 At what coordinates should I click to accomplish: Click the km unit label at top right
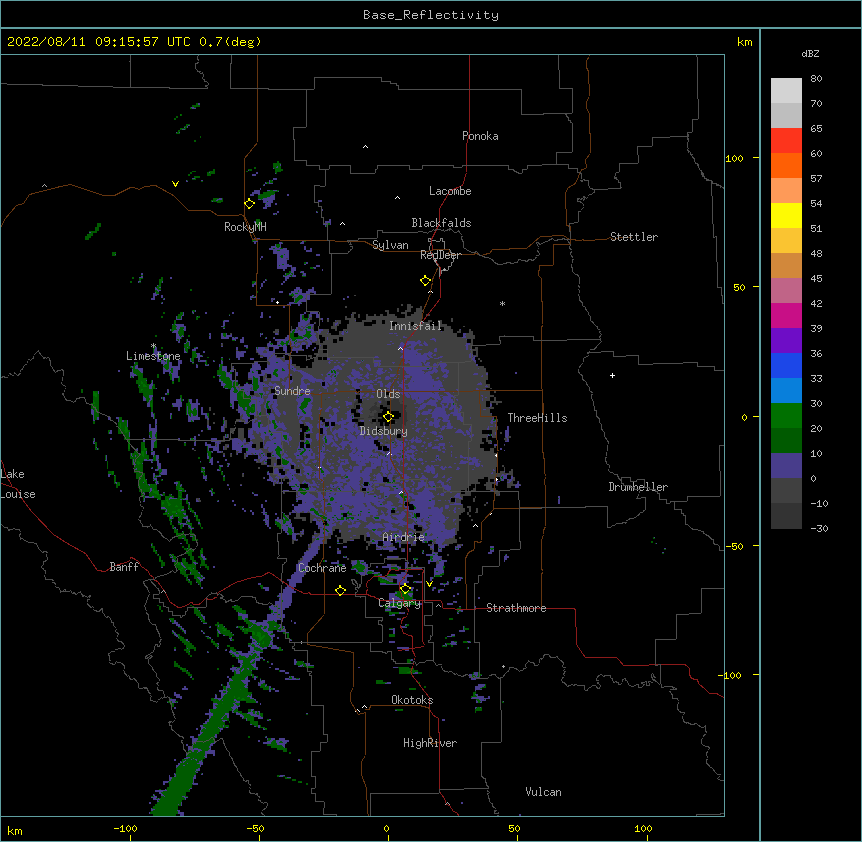click(744, 42)
